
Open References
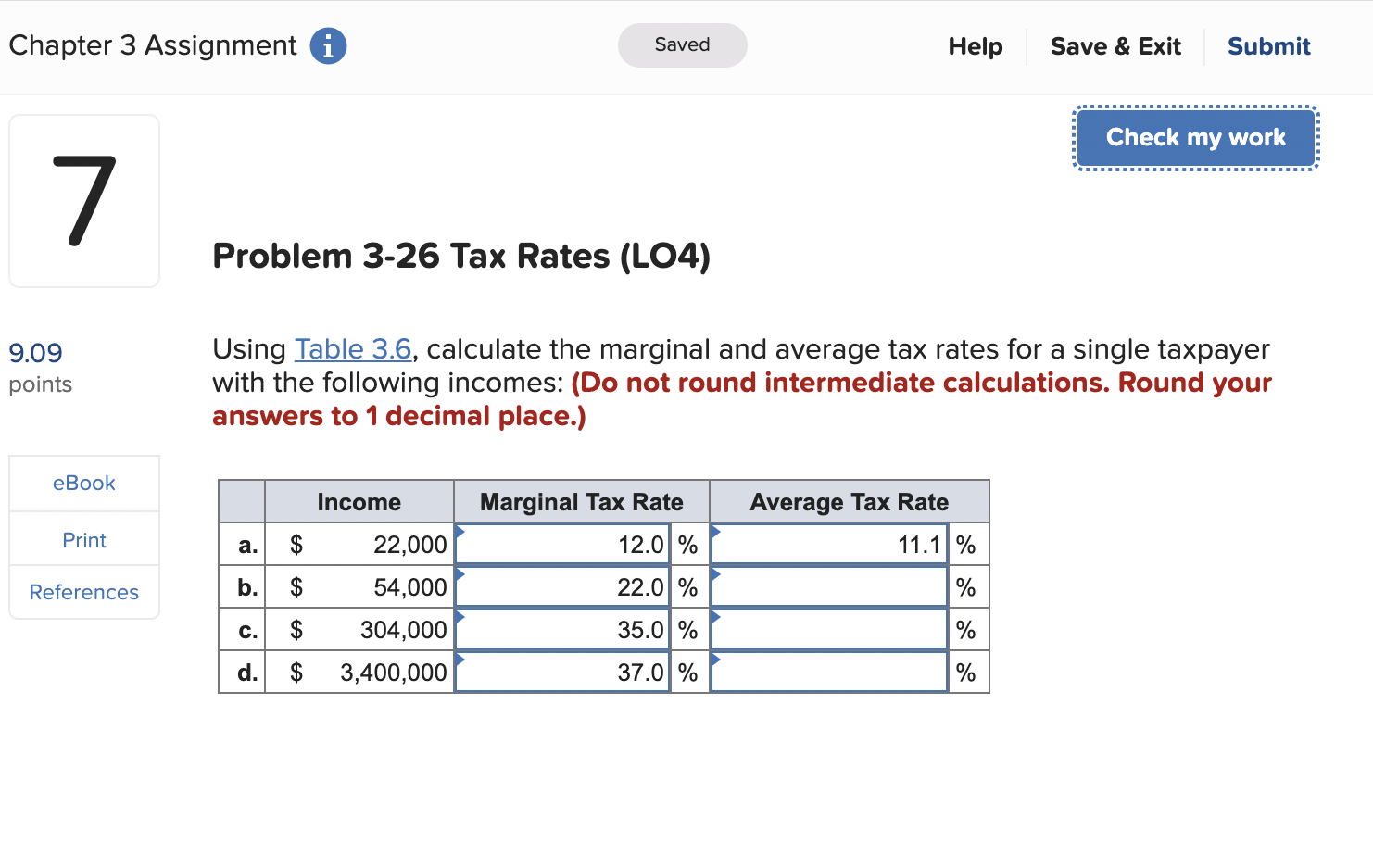(83, 592)
